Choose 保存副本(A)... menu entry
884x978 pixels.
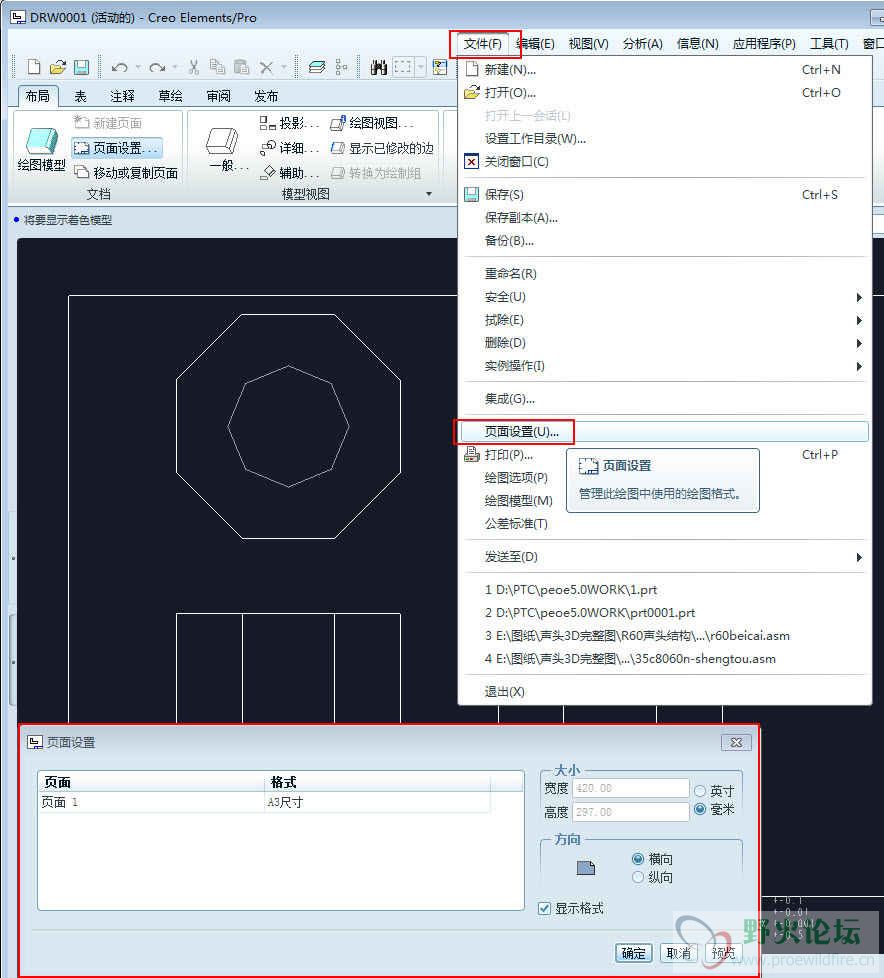pyautogui.click(x=521, y=218)
